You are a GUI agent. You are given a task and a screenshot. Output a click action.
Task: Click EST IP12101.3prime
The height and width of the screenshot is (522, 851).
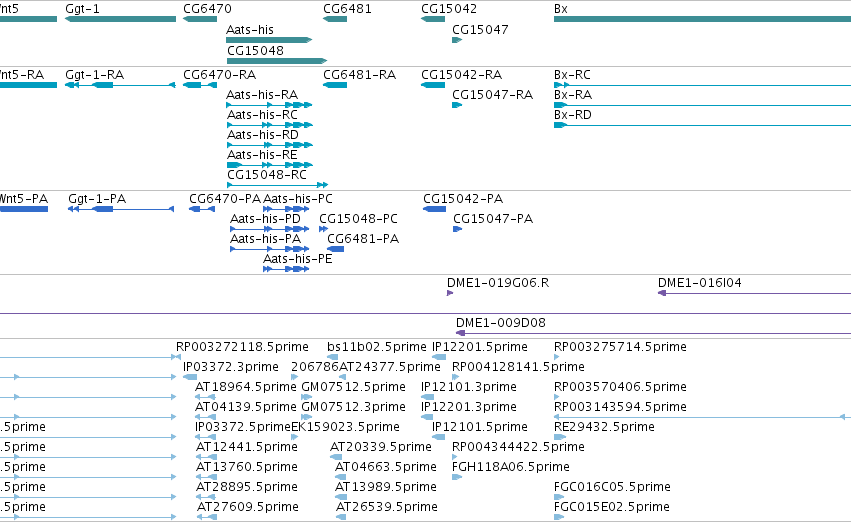click(x=469, y=387)
